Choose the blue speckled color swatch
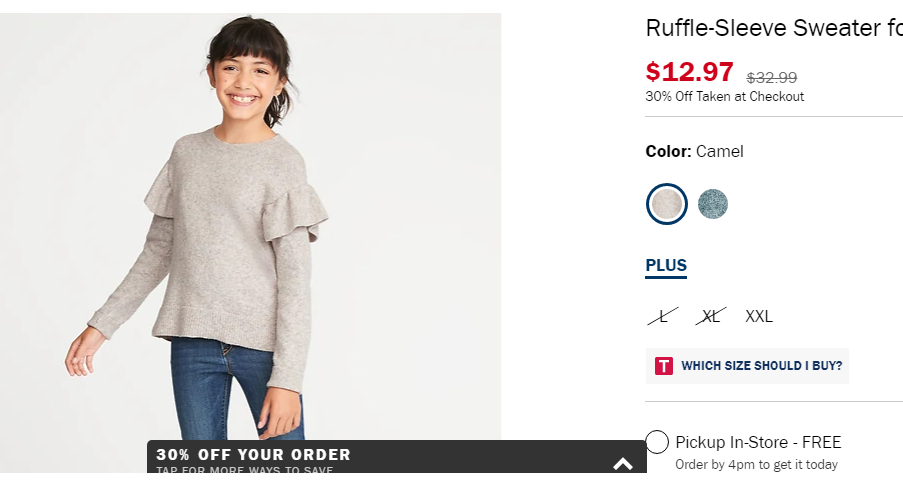Image resolution: width=903 pixels, height=490 pixels. pyautogui.click(x=713, y=204)
